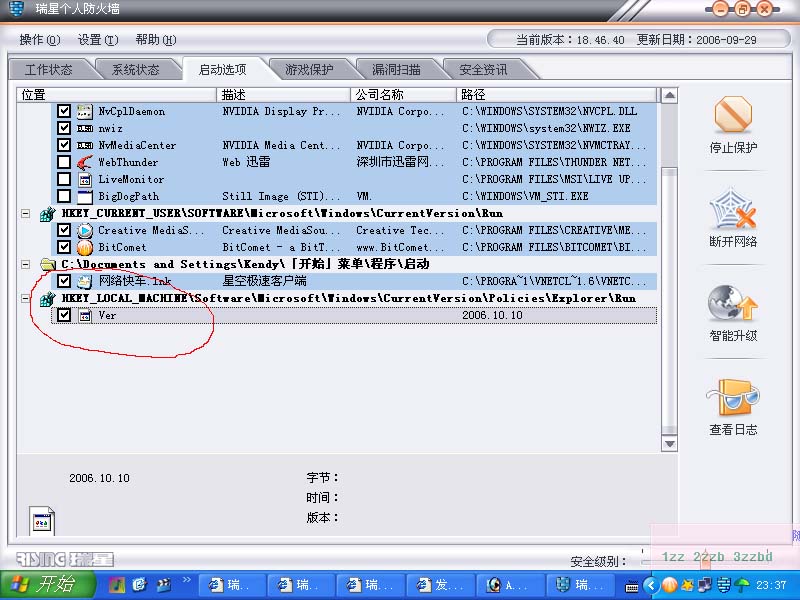The height and width of the screenshot is (600, 800).
Task: Collapse the HKEY_CURRENT_USER Run tree node
Action: click(x=26, y=214)
